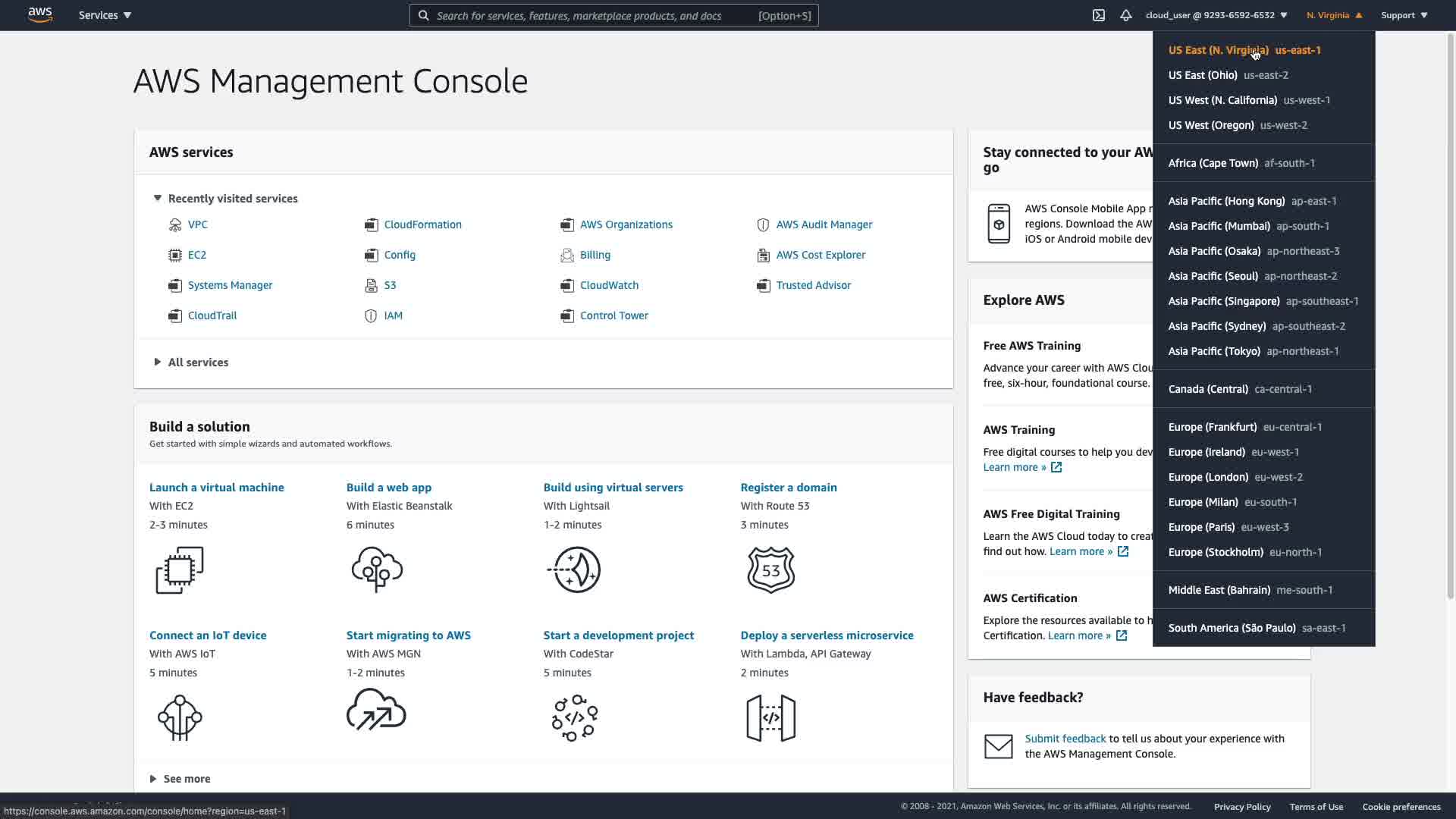1456x819 pixels.
Task: Expand See more solutions
Action: (x=153, y=779)
